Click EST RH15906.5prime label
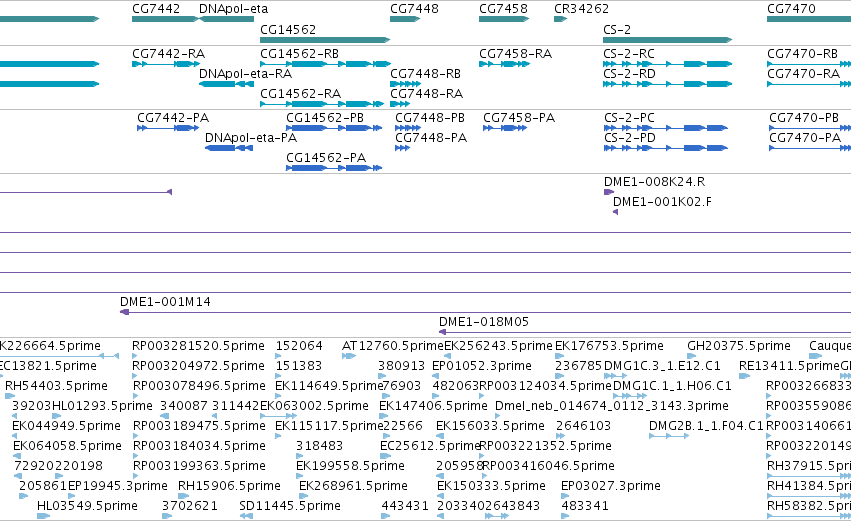This screenshot has width=851, height=521. [x=229, y=486]
